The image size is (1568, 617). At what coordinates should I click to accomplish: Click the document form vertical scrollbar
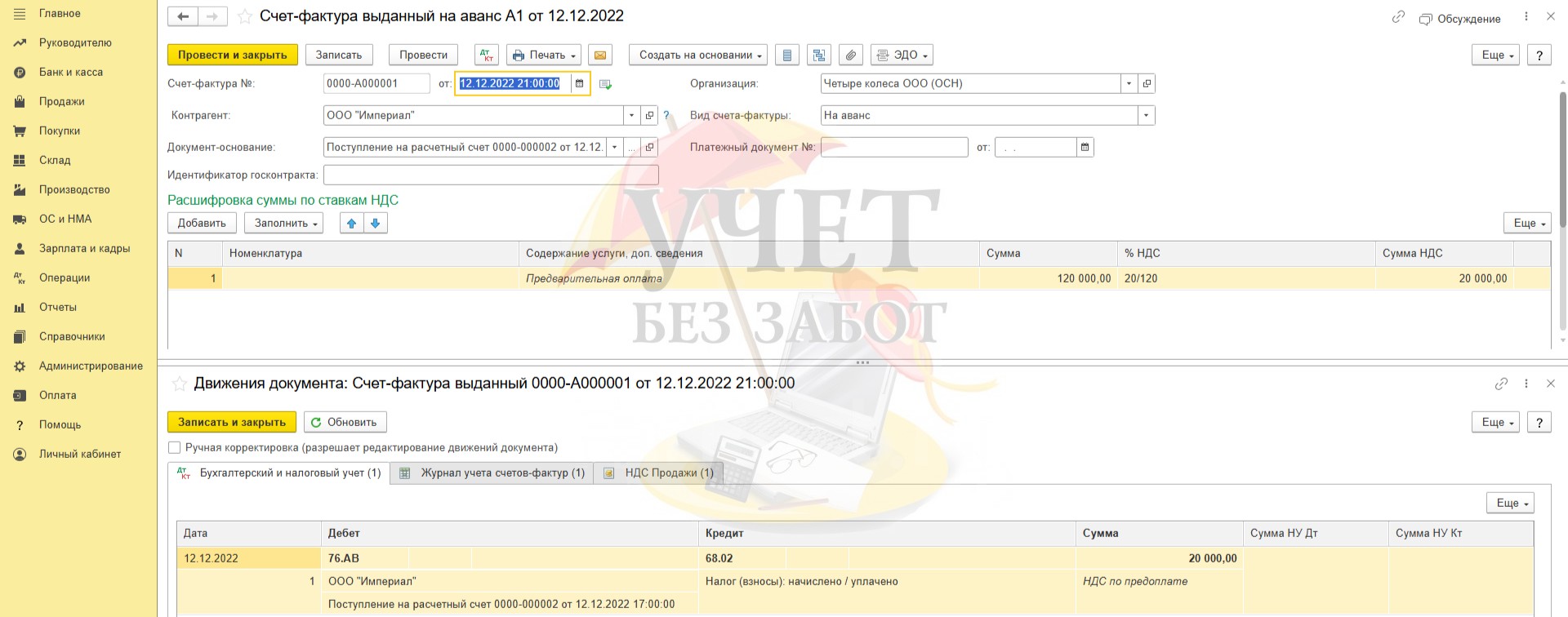click(1562, 163)
